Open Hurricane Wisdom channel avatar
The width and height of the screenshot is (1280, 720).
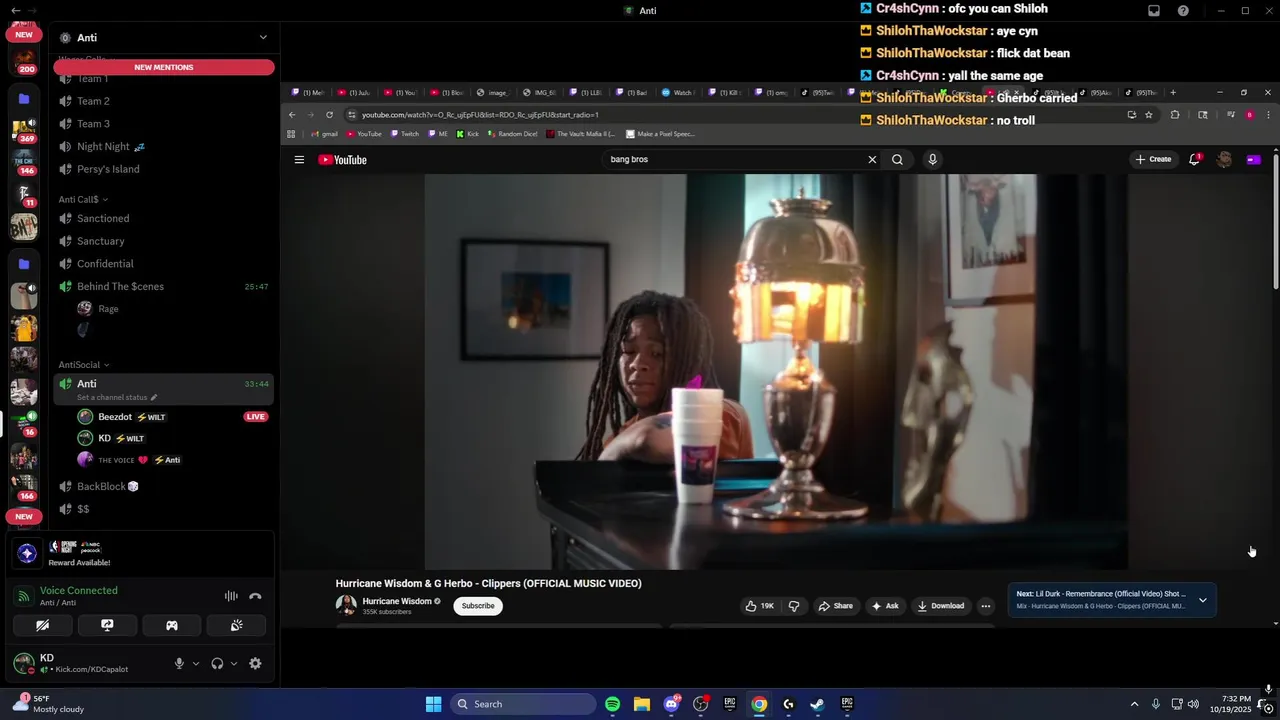coord(346,606)
